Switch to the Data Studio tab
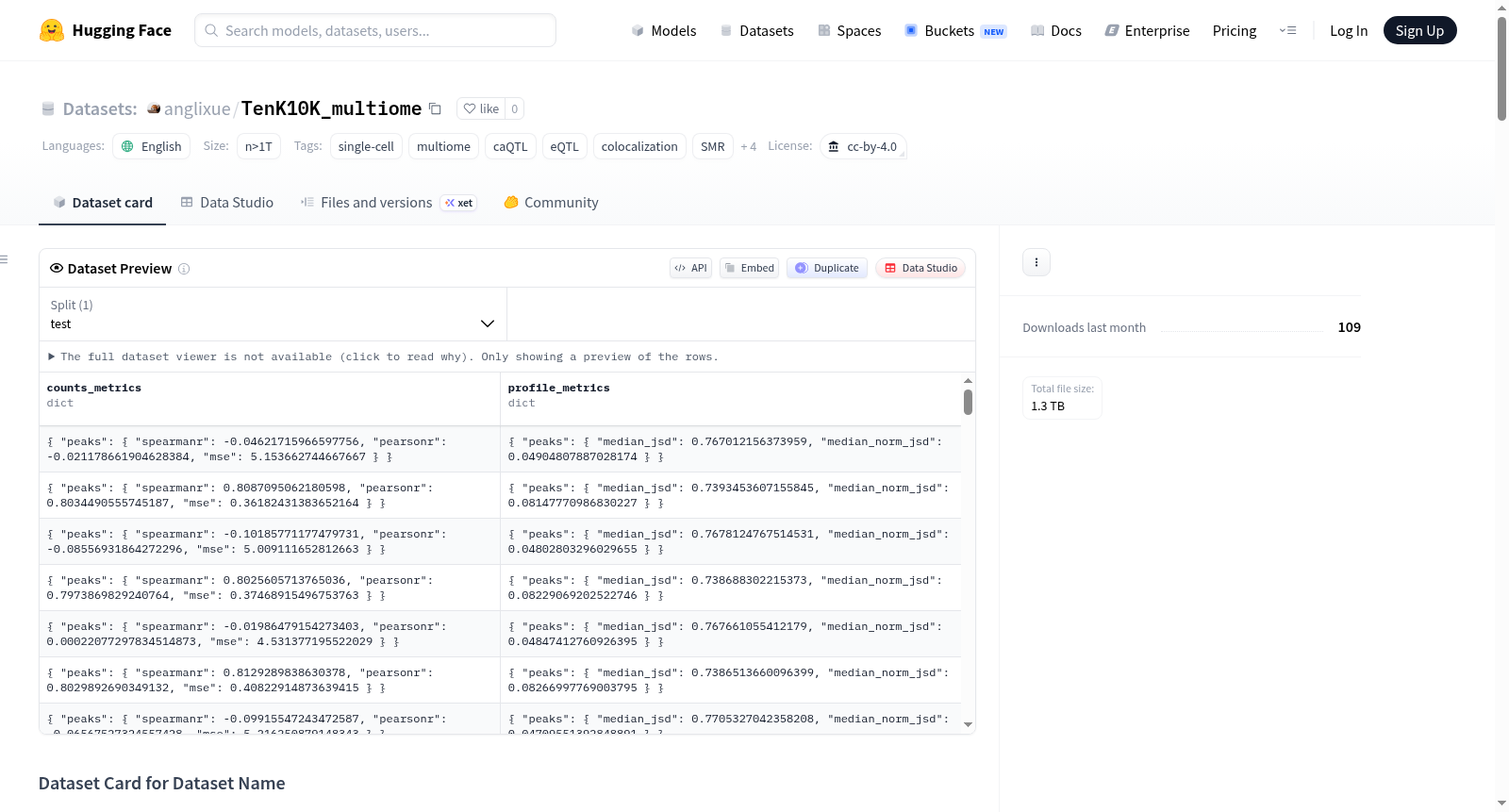The height and width of the screenshot is (812, 1509). click(226, 203)
